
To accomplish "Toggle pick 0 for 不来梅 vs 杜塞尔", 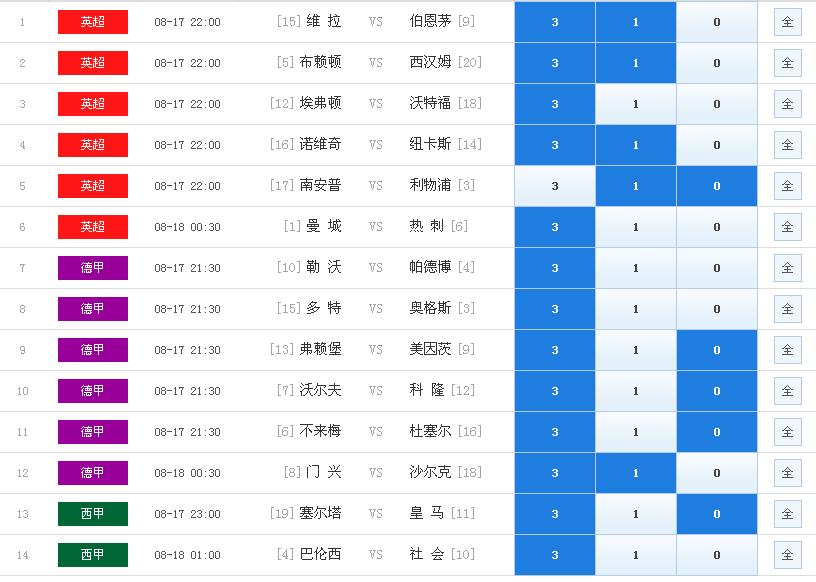I will coord(717,432).
